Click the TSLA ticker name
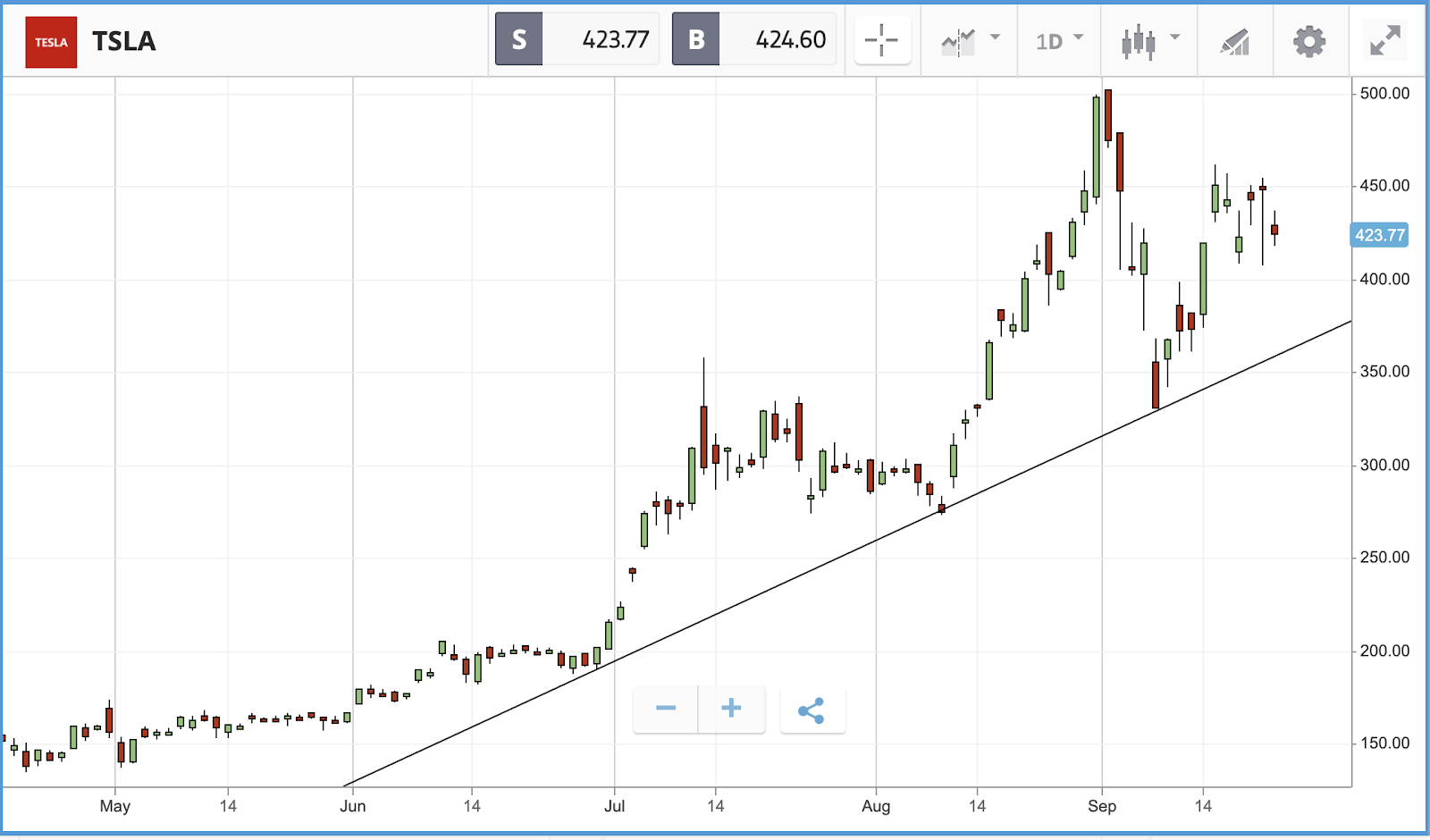This screenshot has height=840, width=1430. pyautogui.click(x=124, y=41)
